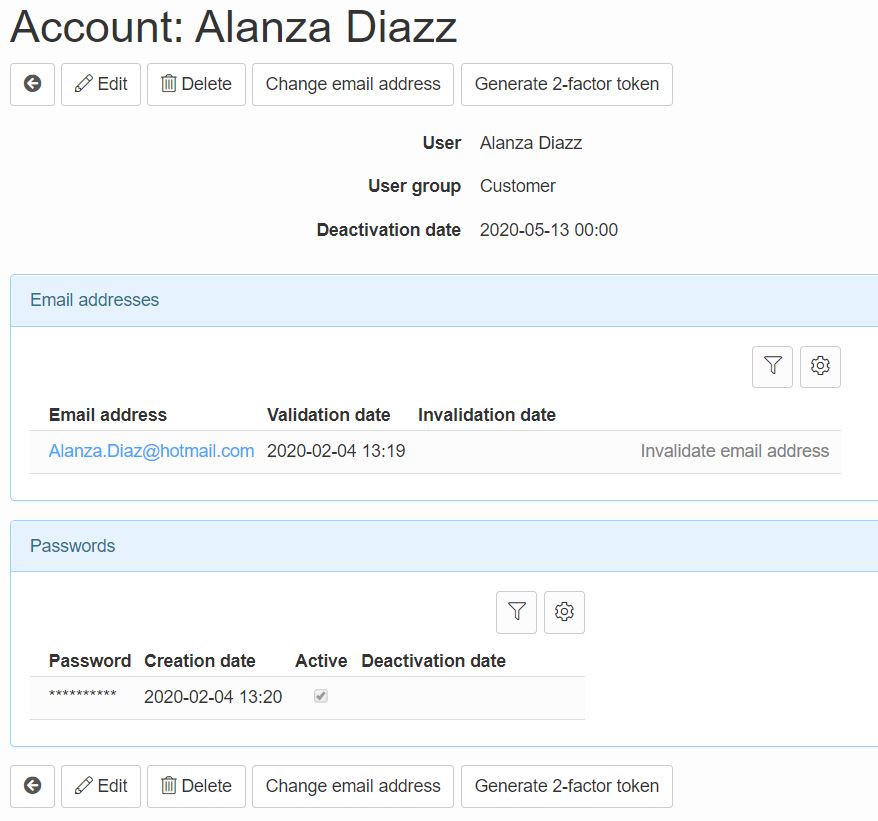Click the top Edit pencil button
This screenshot has width=878, height=821.
[x=101, y=84]
